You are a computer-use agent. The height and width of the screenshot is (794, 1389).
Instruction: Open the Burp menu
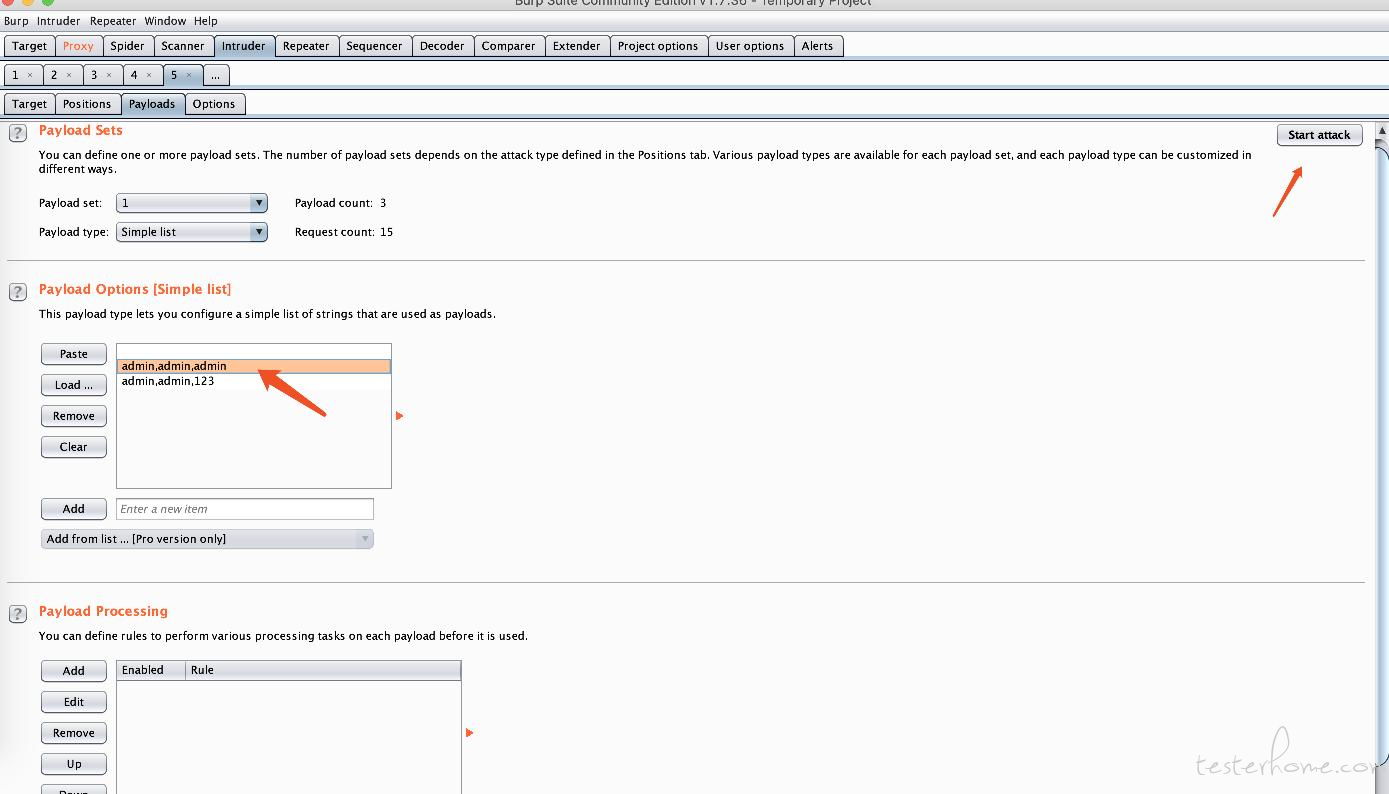(16, 21)
